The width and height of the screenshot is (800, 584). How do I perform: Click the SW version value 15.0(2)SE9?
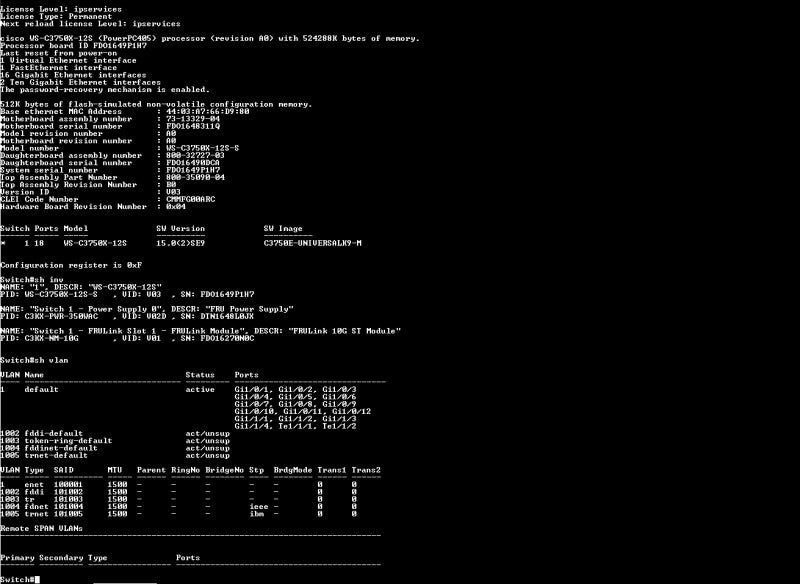(x=181, y=243)
